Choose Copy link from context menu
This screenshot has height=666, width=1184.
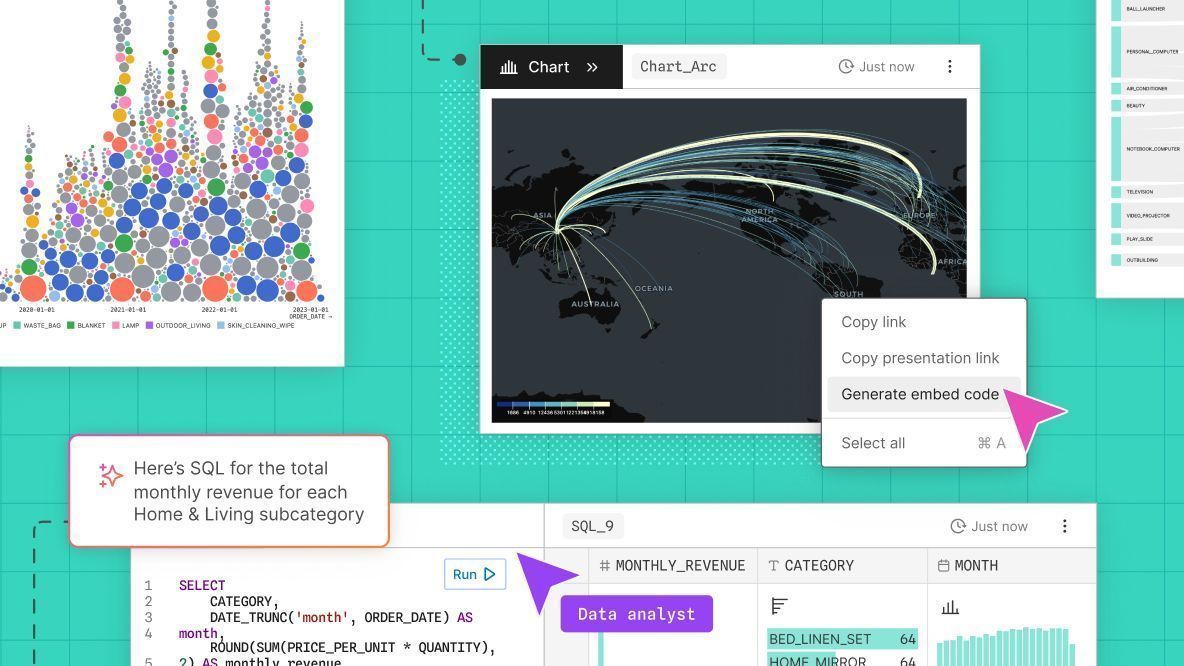tap(874, 322)
